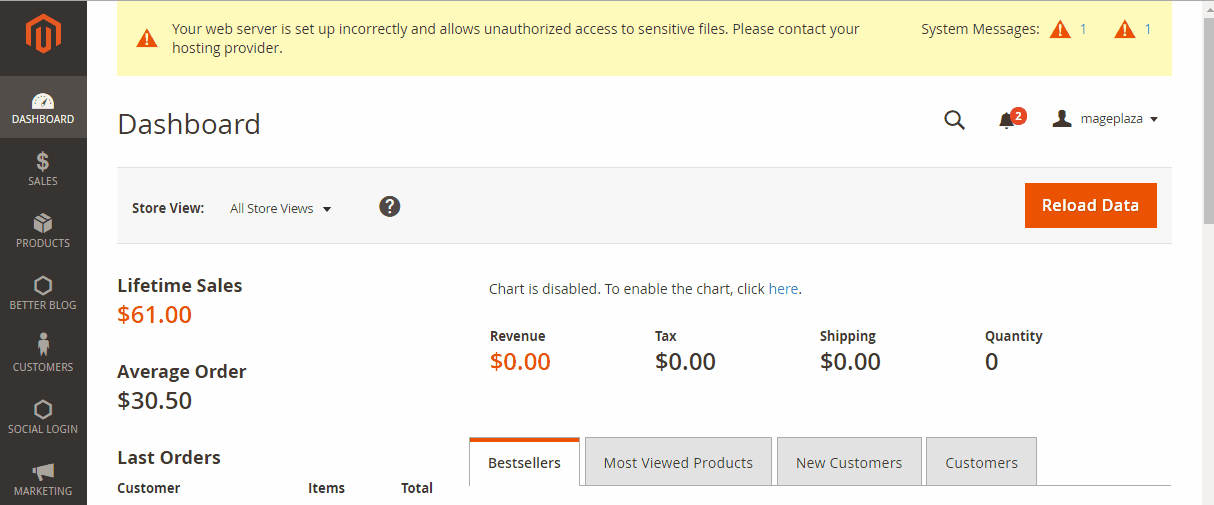The height and width of the screenshot is (505, 1214).
Task: Click the Store View help question mark
Action: (x=390, y=207)
